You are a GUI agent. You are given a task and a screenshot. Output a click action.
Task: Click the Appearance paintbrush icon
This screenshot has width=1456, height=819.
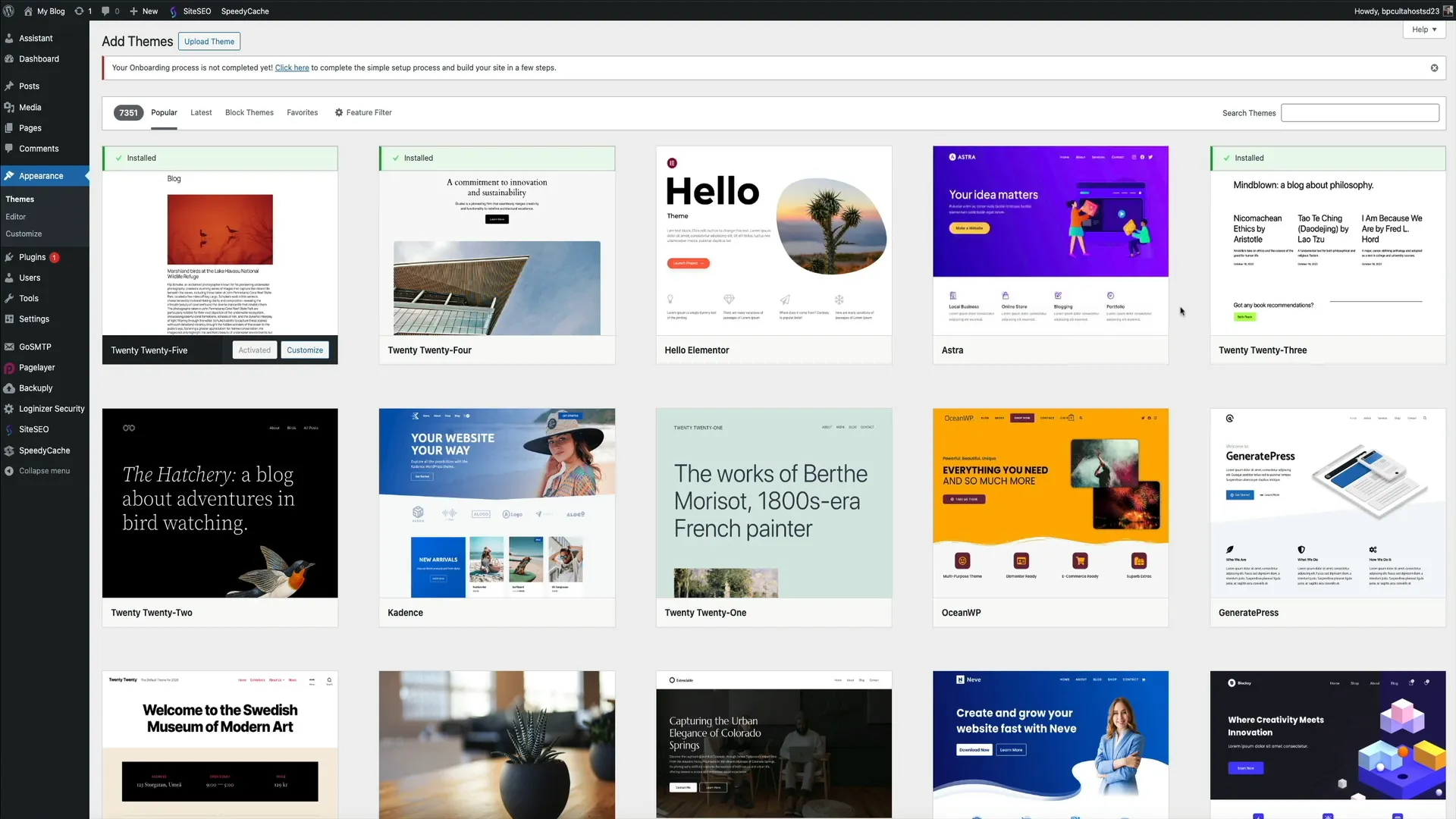[x=9, y=176]
